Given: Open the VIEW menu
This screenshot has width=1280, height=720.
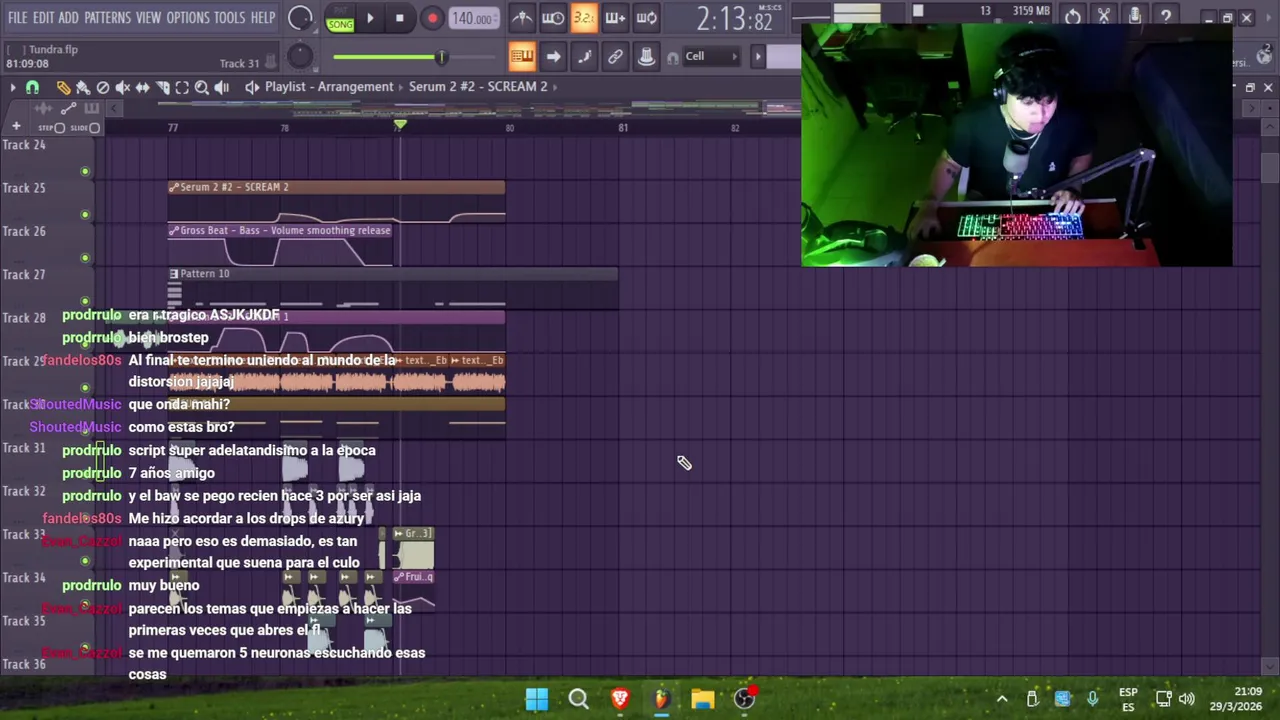Looking at the screenshot, I should [148, 18].
